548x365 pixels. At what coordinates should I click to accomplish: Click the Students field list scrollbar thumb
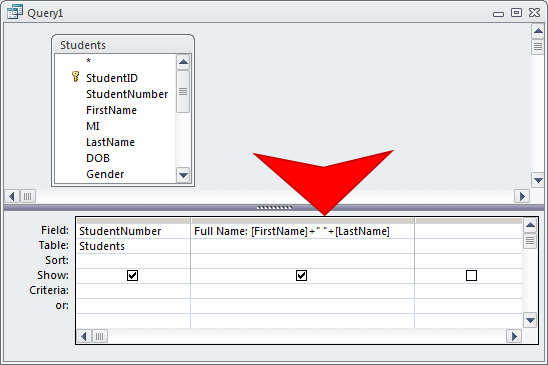(x=183, y=92)
